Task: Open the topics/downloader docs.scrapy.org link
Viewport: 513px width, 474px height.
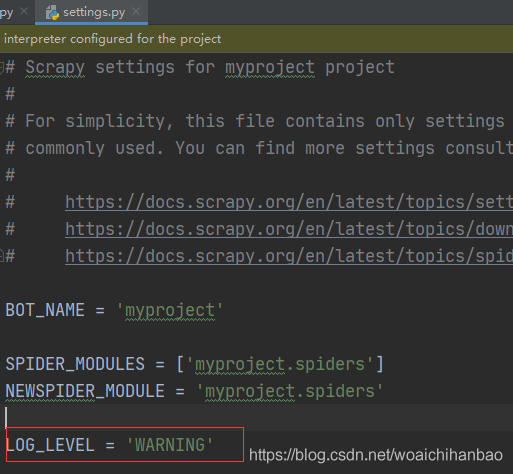Action: pyautogui.click(x=289, y=229)
